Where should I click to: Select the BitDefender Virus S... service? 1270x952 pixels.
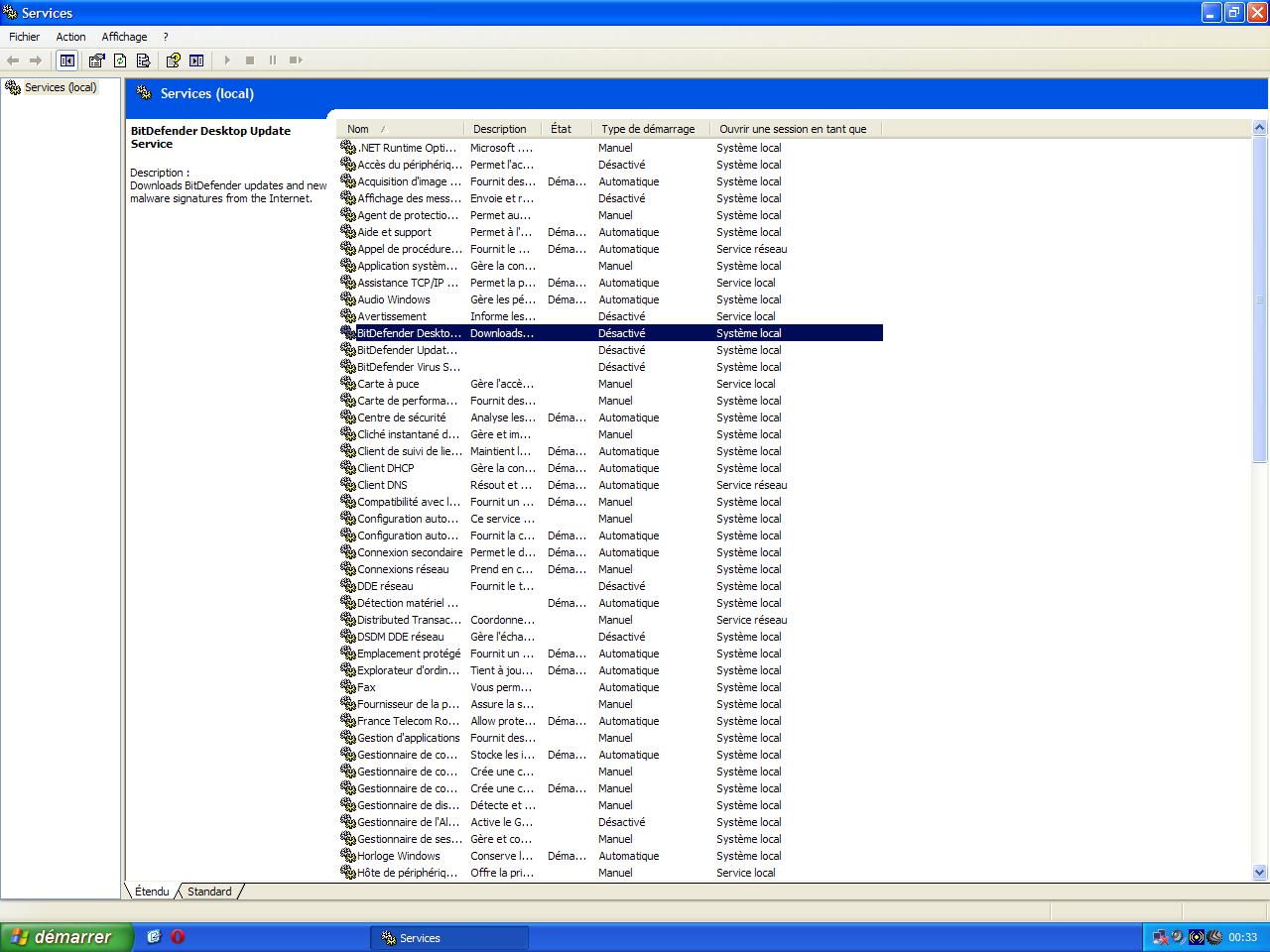pos(610,367)
